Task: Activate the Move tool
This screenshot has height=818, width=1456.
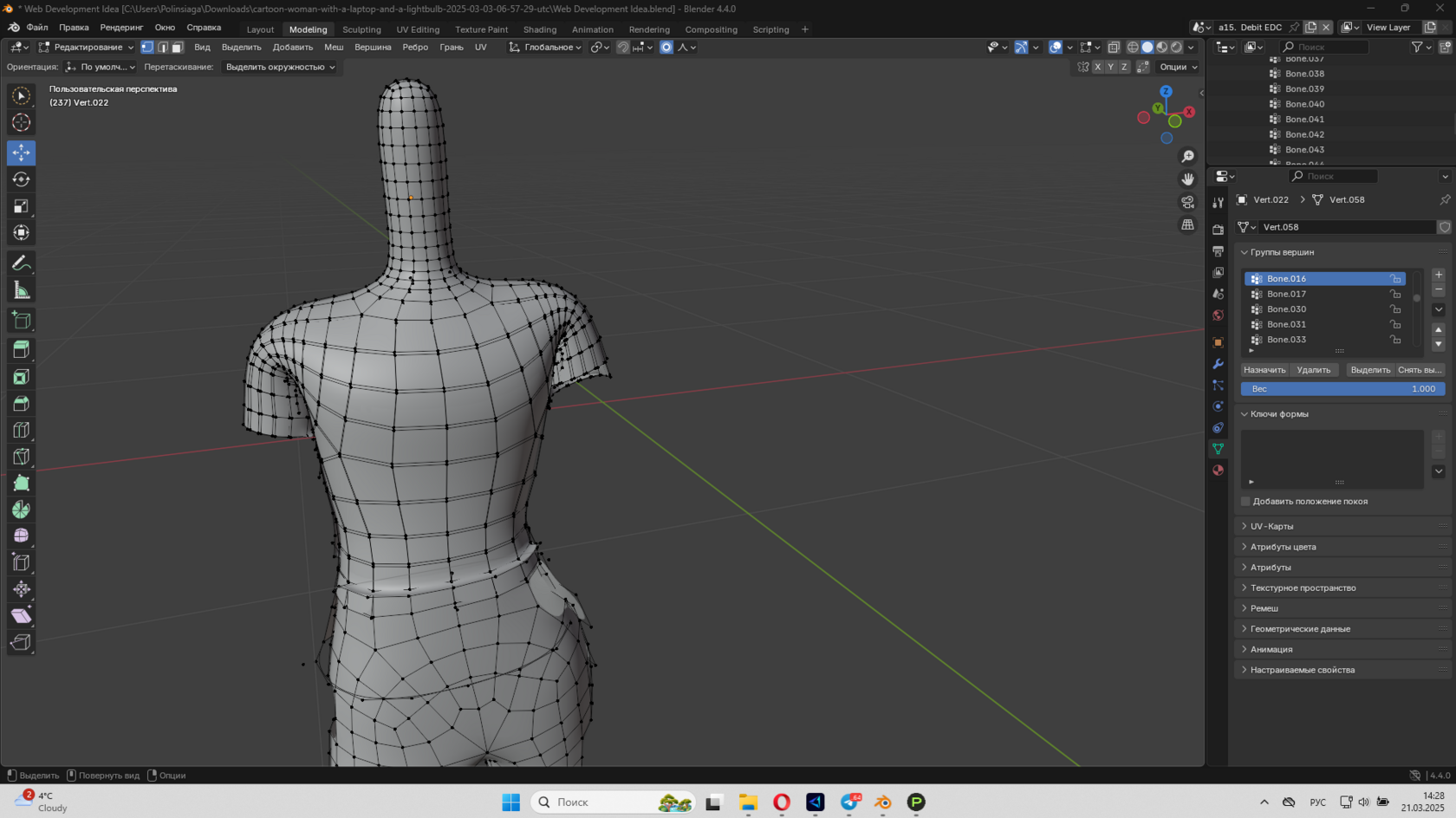Action: coord(21,153)
